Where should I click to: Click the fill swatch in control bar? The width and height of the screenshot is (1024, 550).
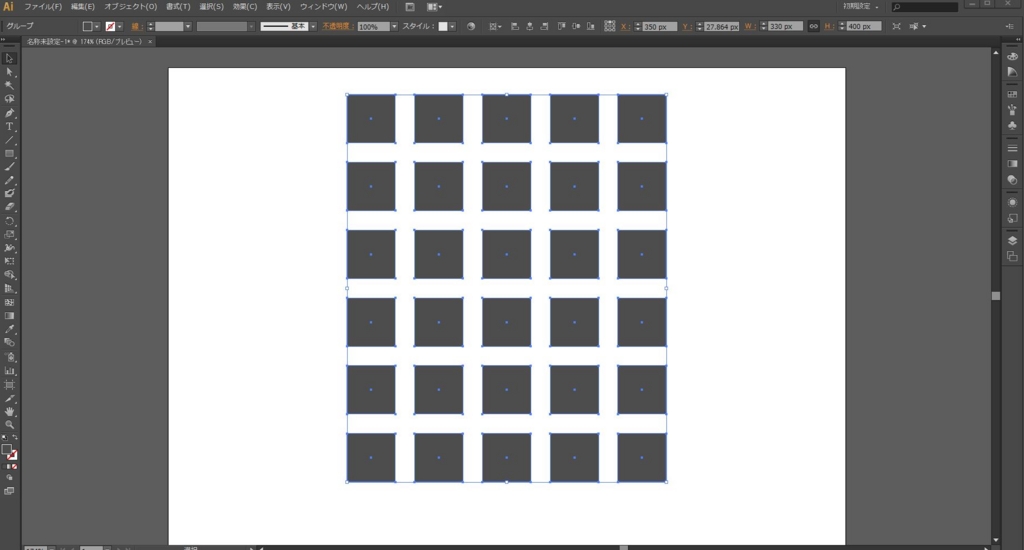[88, 27]
